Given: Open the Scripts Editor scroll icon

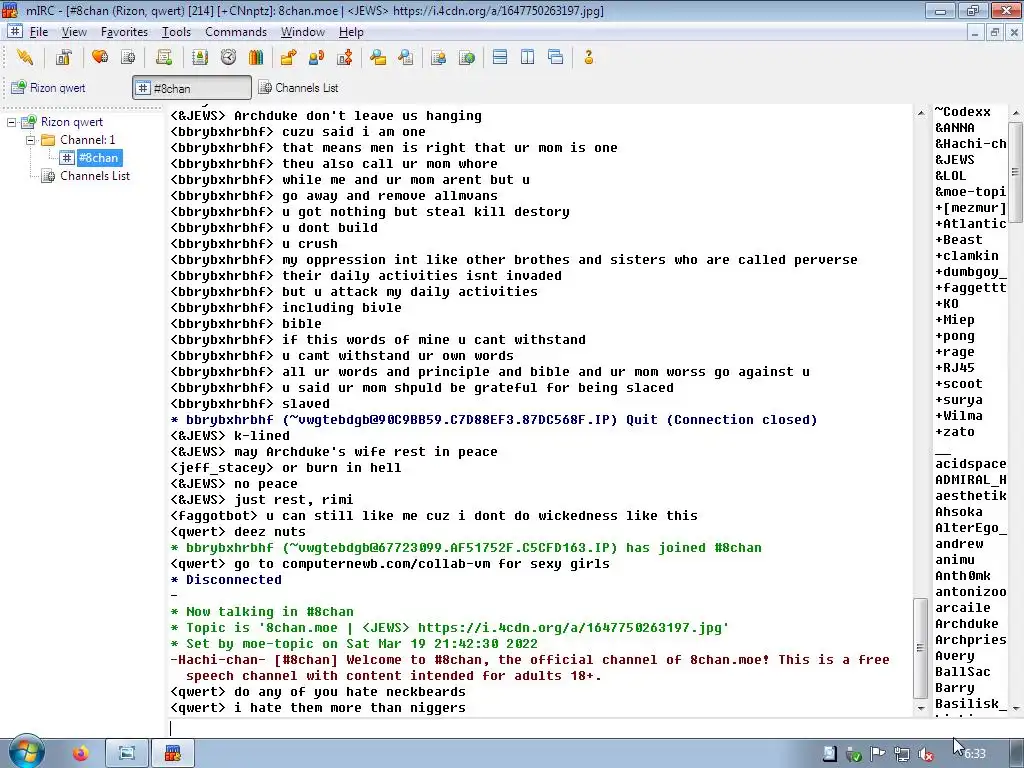Looking at the screenshot, I should point(164,57).
